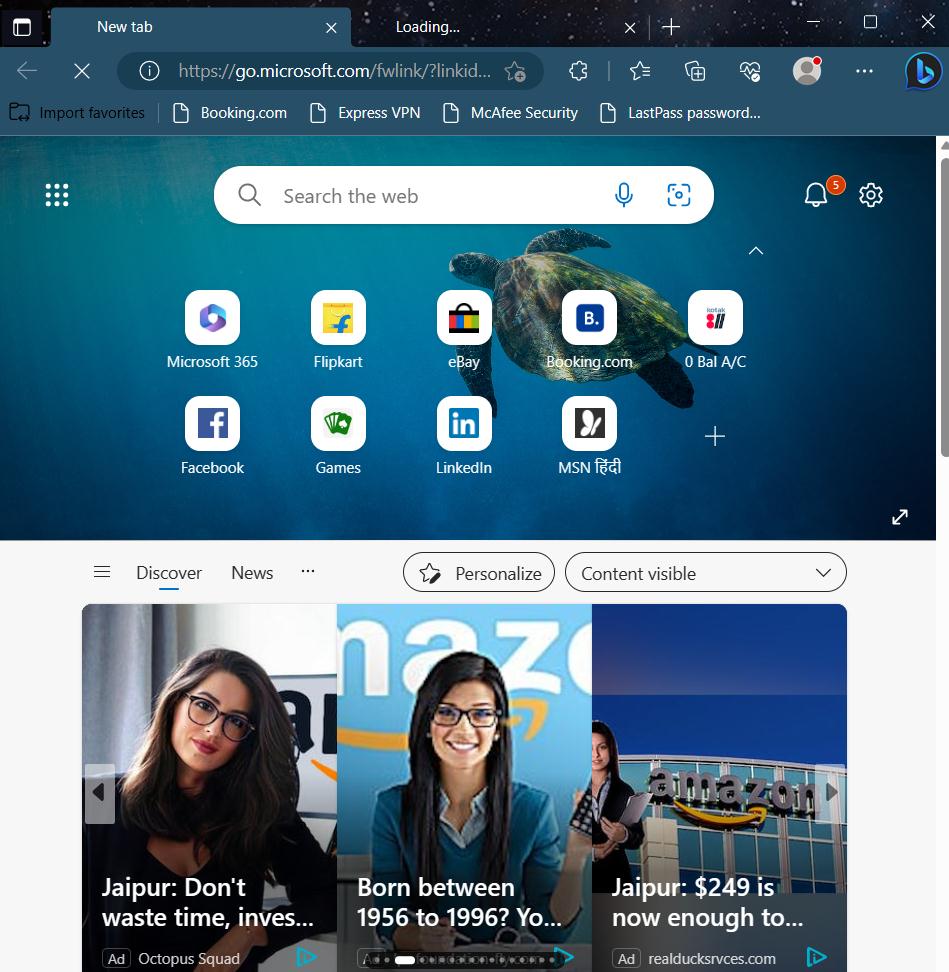Open Booking.com bookmark in favorites bar
This screenshot has width=949, height=972.
229,113
